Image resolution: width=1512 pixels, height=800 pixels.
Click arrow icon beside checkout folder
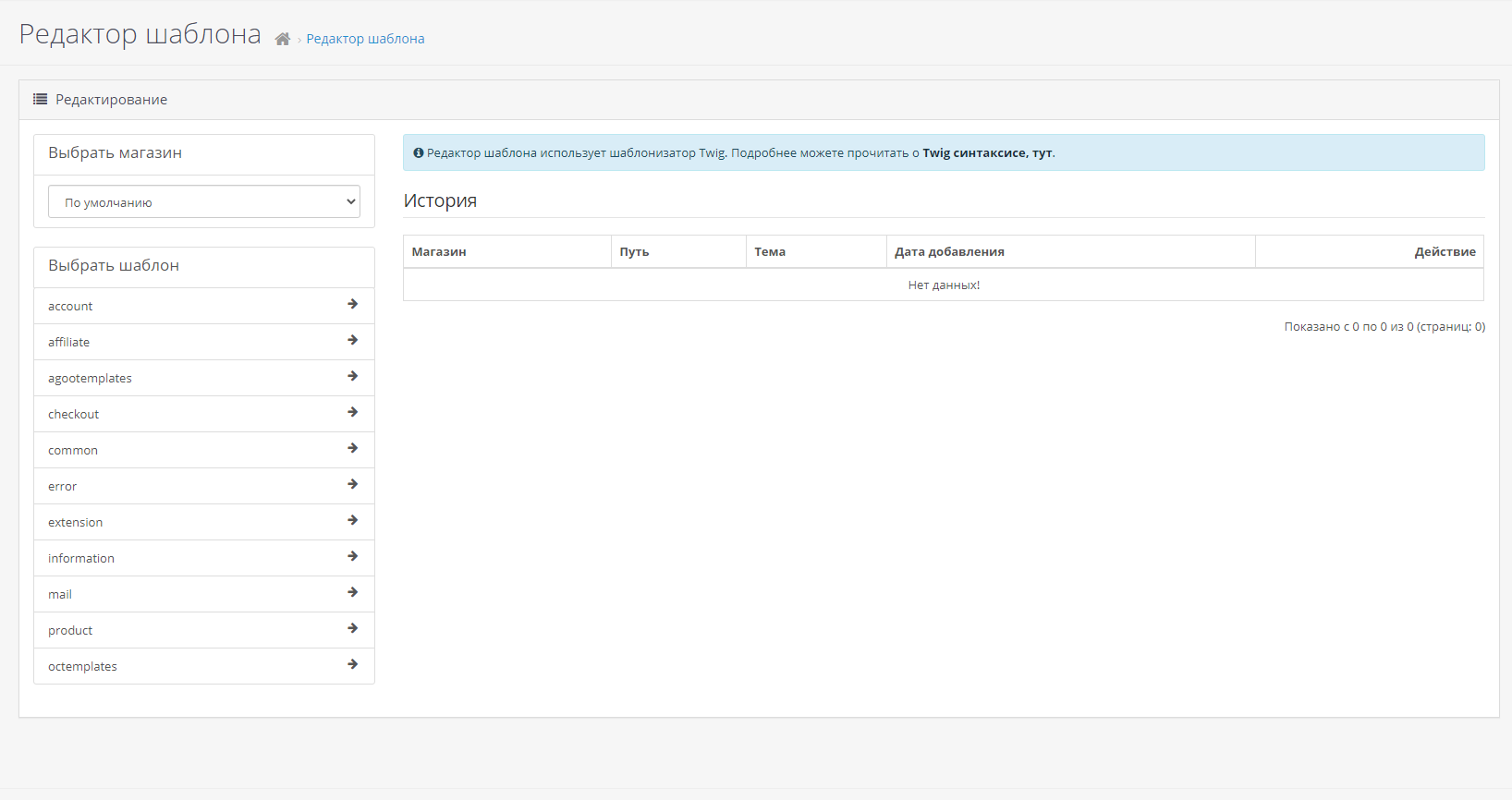(352, 412)
